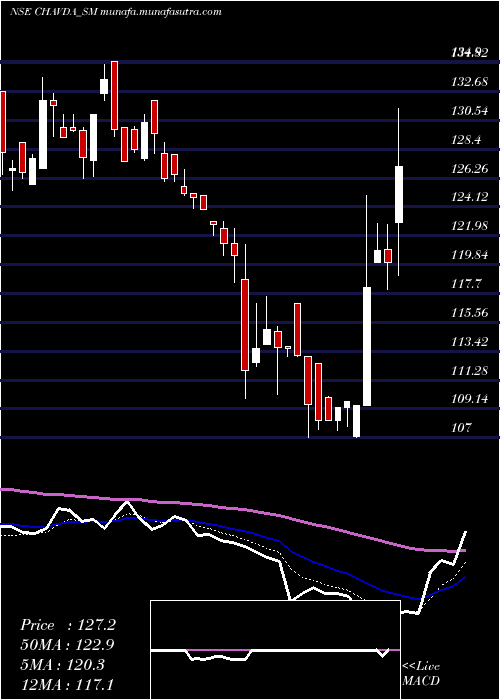Click the 109.14 price axis label

(469, 399)
